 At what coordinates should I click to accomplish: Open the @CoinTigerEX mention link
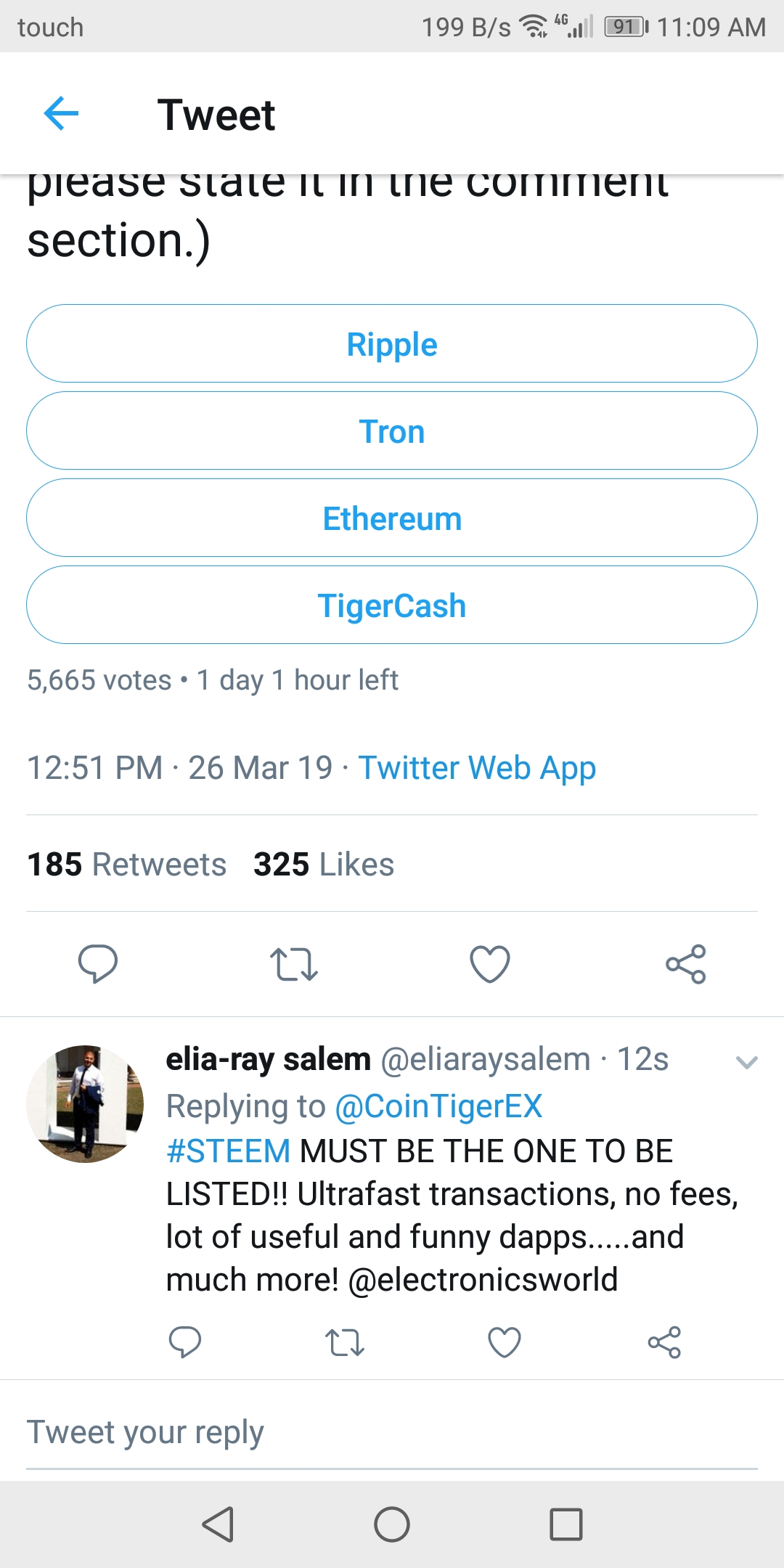pyautogui.click(x=438, y=1106)
